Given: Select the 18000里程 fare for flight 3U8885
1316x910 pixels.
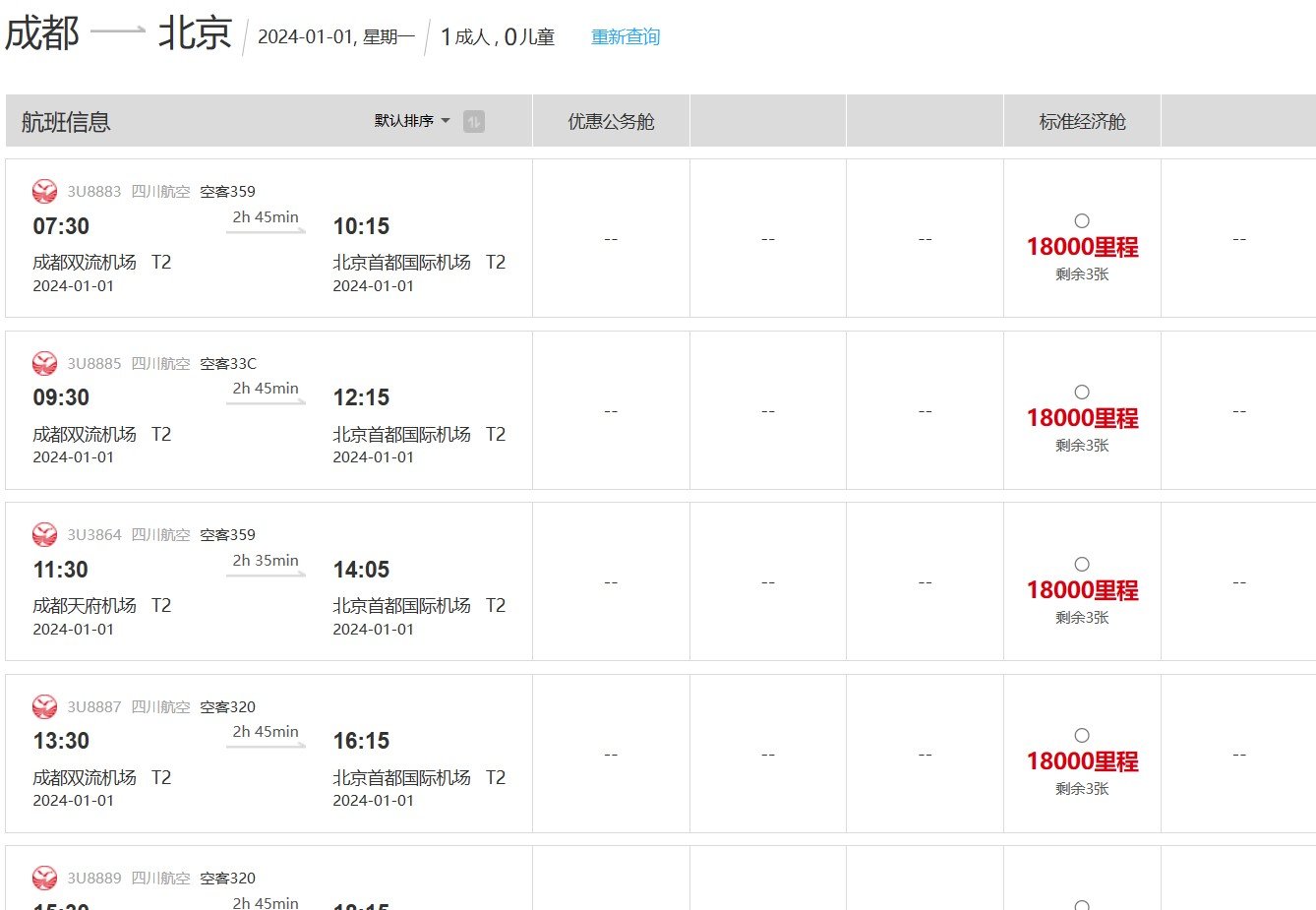Looking at the screenshot, I should [x=1082, y=393].
